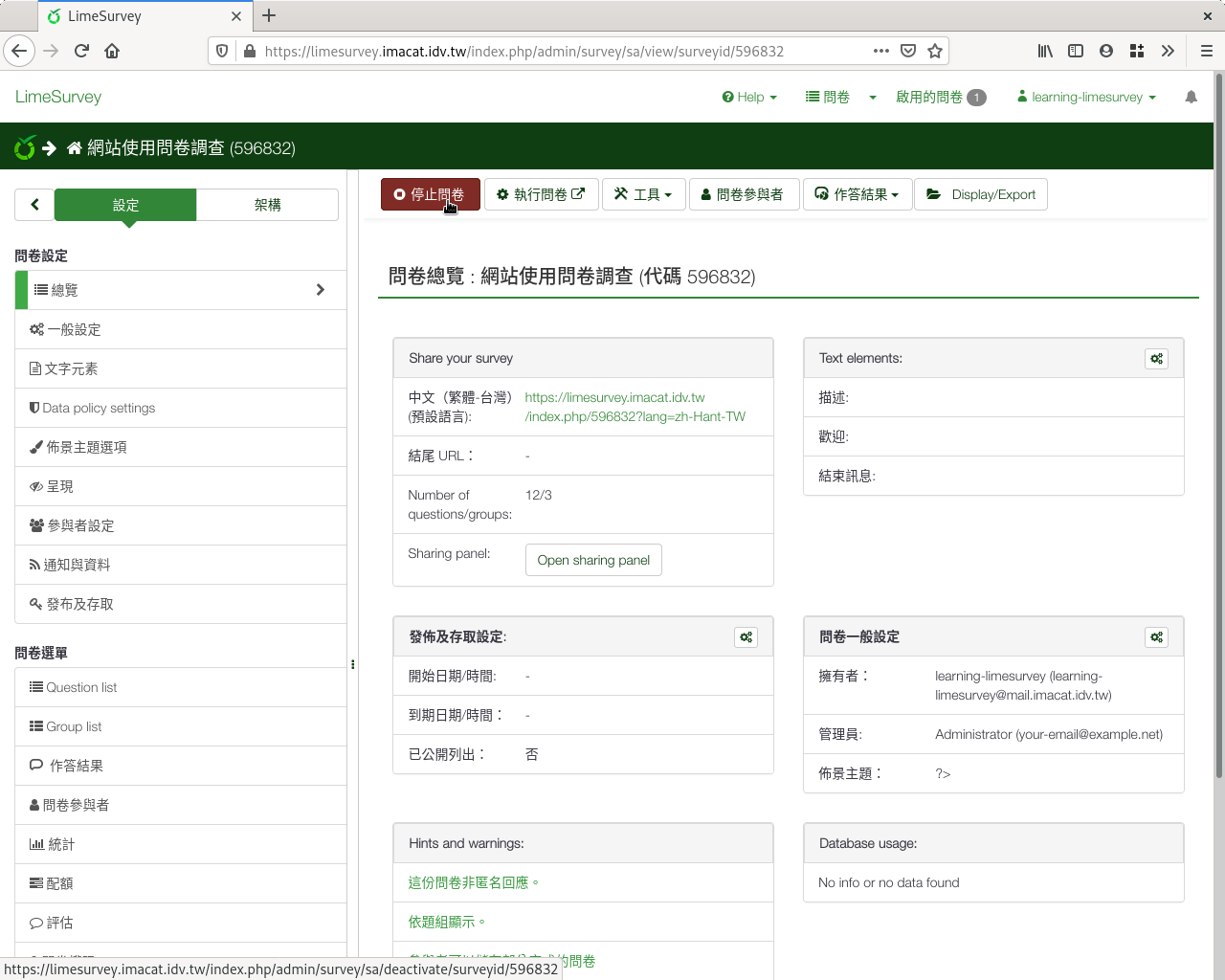Expand caret next to 問卷 menu
The image size is (1225, 980).
873,98
